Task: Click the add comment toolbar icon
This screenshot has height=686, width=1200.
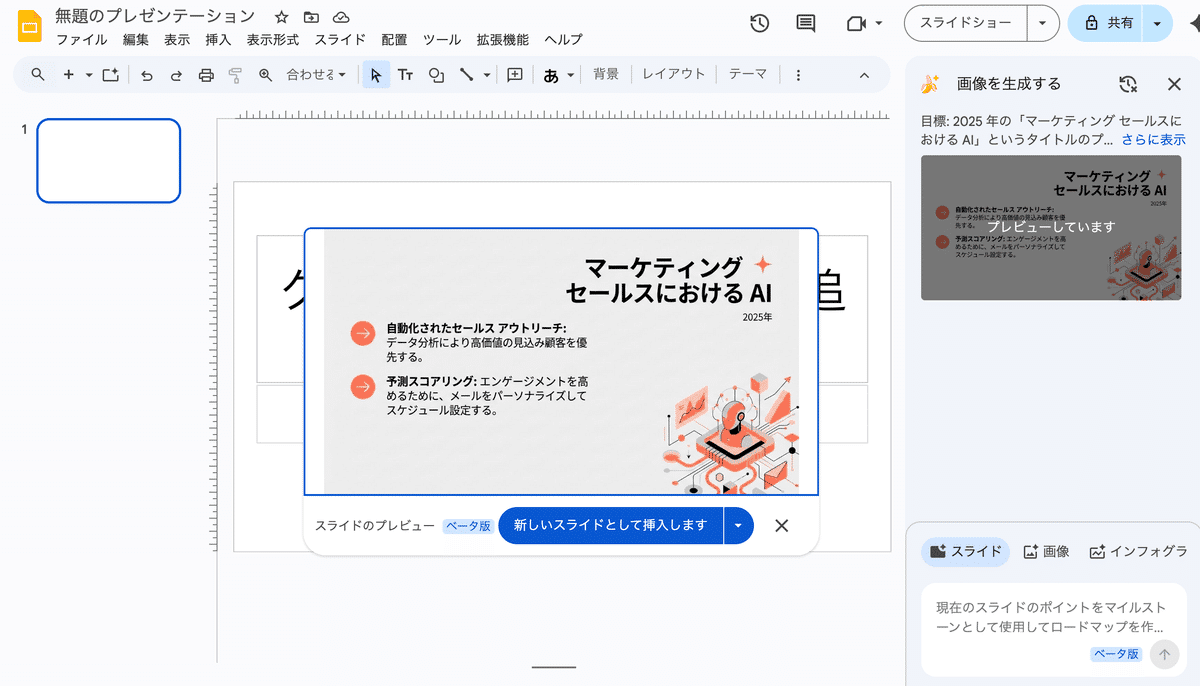Action: [515, 75]
